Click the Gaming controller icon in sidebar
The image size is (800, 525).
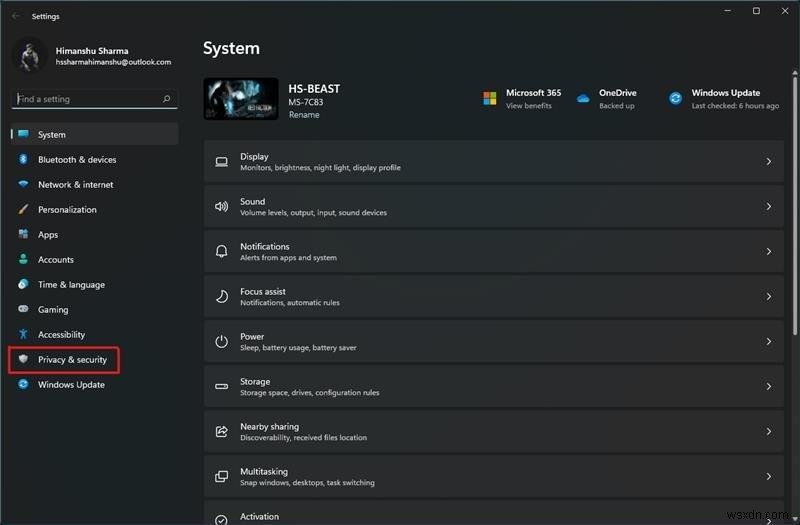coord(23,310)
